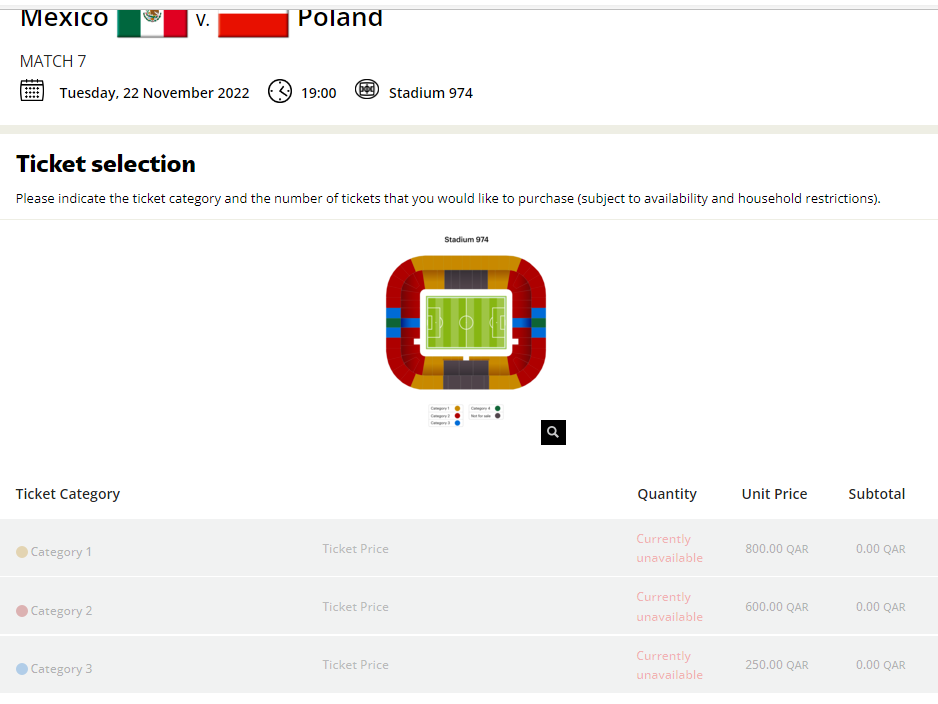Click the tan dot next to Category 1
This screenshot has width=938, height=704.
click(22, 551)
